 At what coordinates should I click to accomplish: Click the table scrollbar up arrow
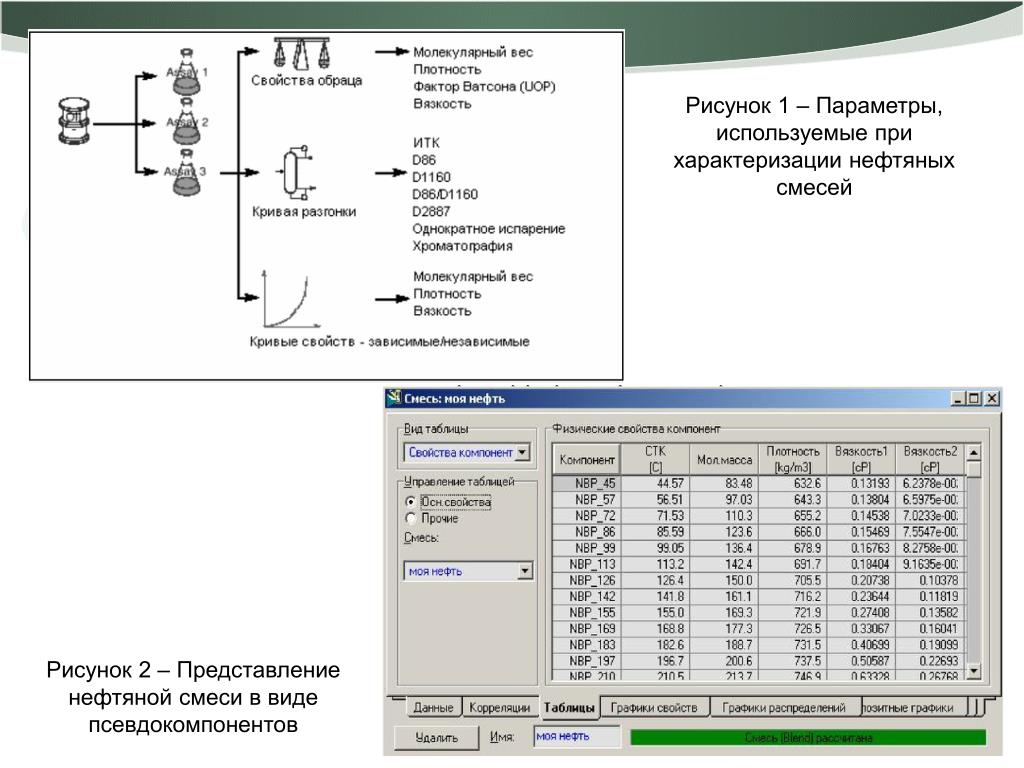(974, 452)
